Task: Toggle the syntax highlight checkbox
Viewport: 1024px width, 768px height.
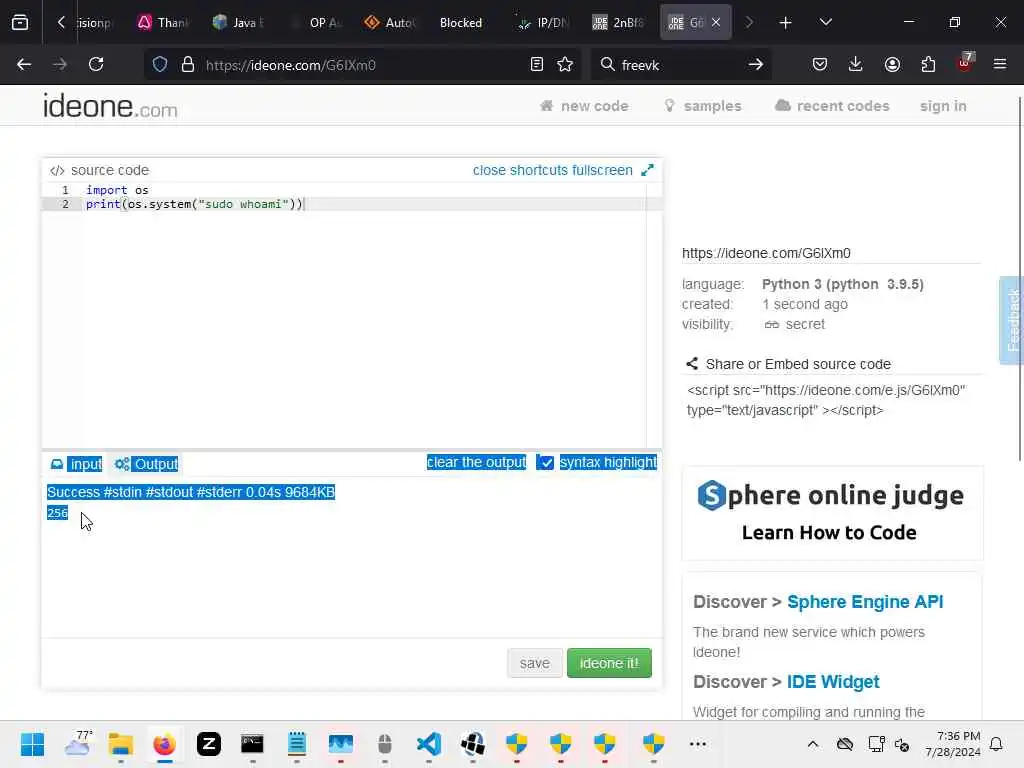Action: (545, 462)
